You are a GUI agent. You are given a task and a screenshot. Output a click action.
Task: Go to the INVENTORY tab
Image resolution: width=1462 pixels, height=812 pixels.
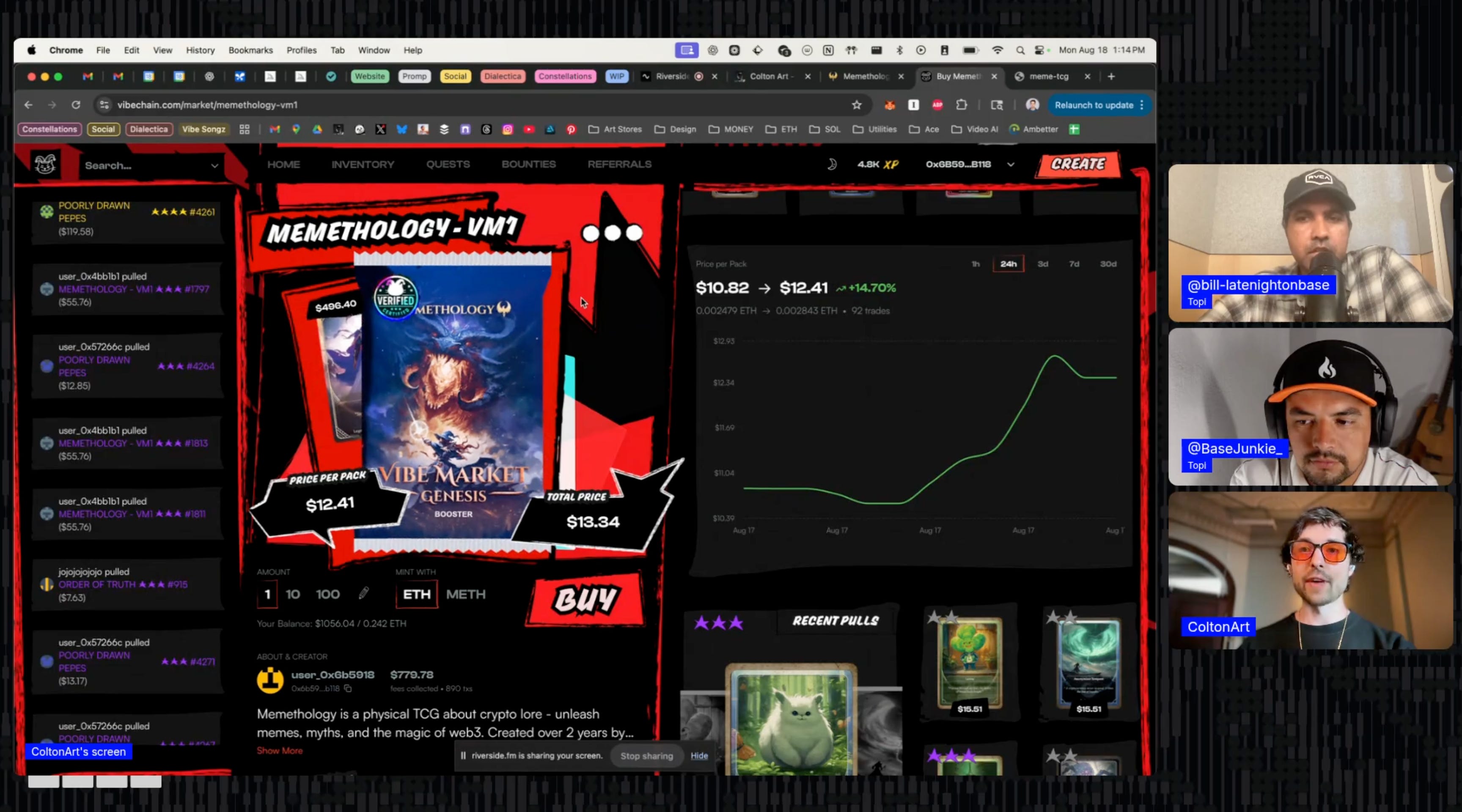pyautogui.click(x=363, y=165)
